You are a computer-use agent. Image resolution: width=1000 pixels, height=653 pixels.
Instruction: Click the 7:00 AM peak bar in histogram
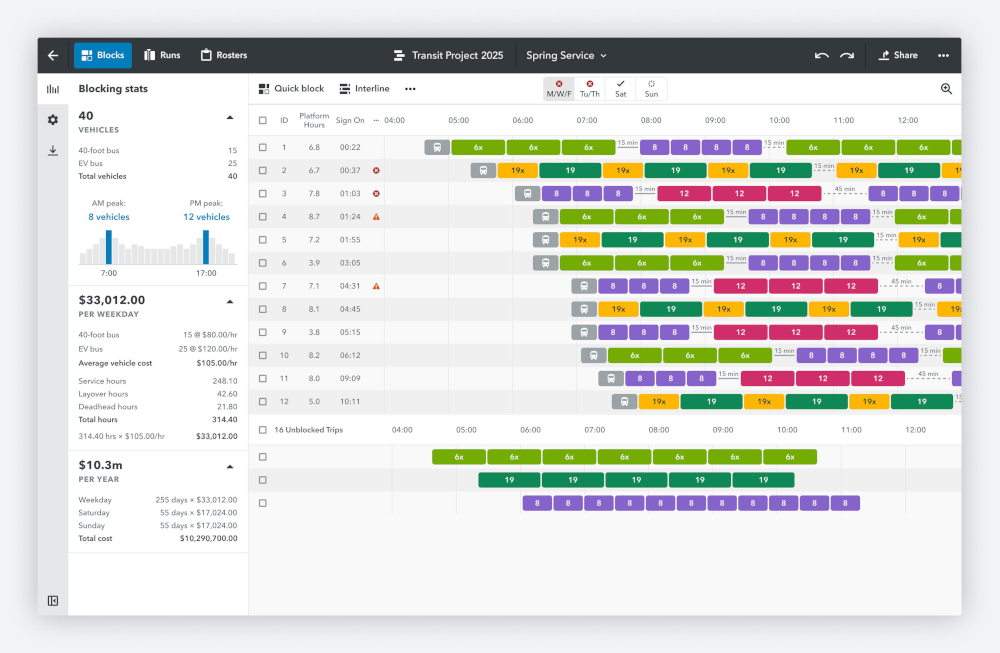(x=109, y=248)
